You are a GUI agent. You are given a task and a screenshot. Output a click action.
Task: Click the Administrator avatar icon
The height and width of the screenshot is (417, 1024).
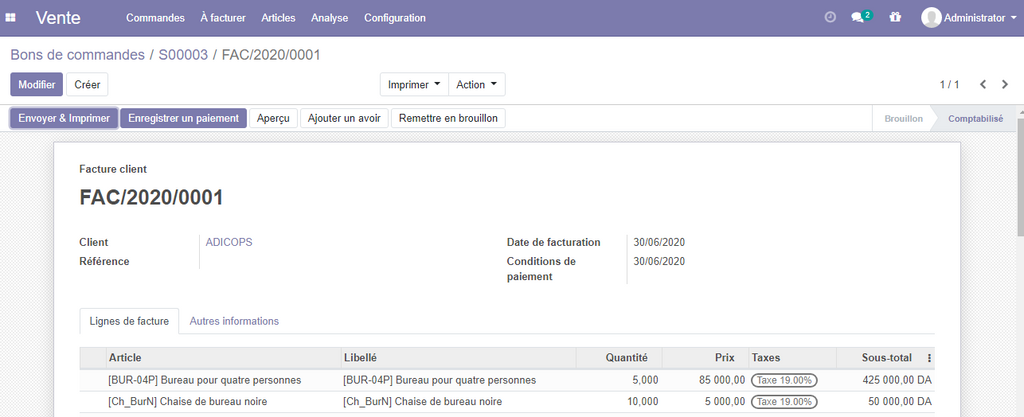tap(931, 18)
